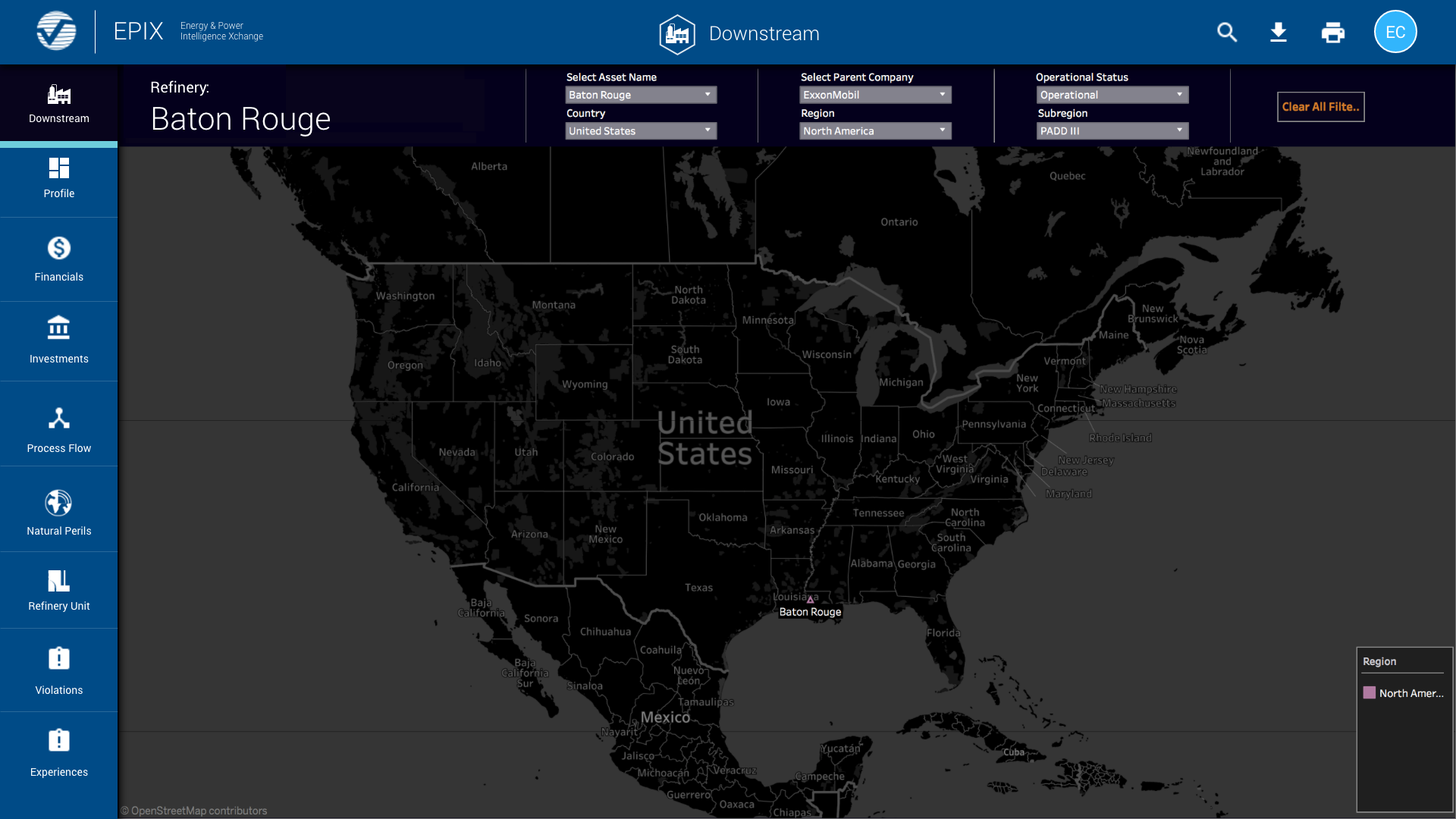Image resolution: width=1456 pixels, height=819 pixels.
Task: Click the Mexico label on map
Action: 665,717
